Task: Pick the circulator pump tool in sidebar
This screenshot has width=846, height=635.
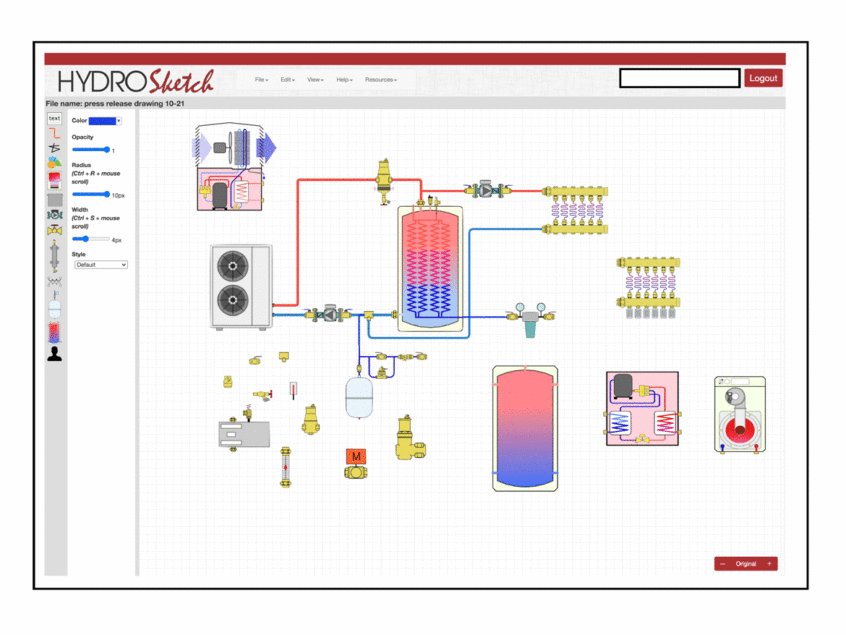Action: (x=54, y=214)
